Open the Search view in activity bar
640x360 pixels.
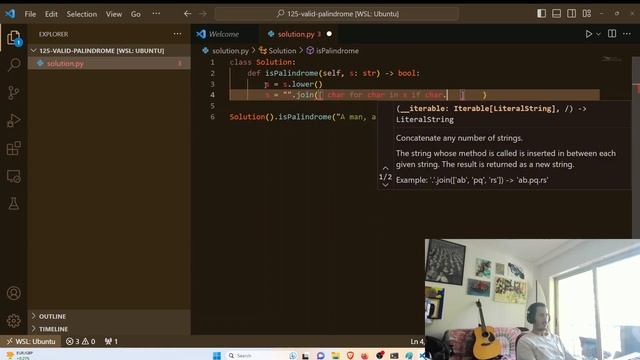click(x=14, y=64)
